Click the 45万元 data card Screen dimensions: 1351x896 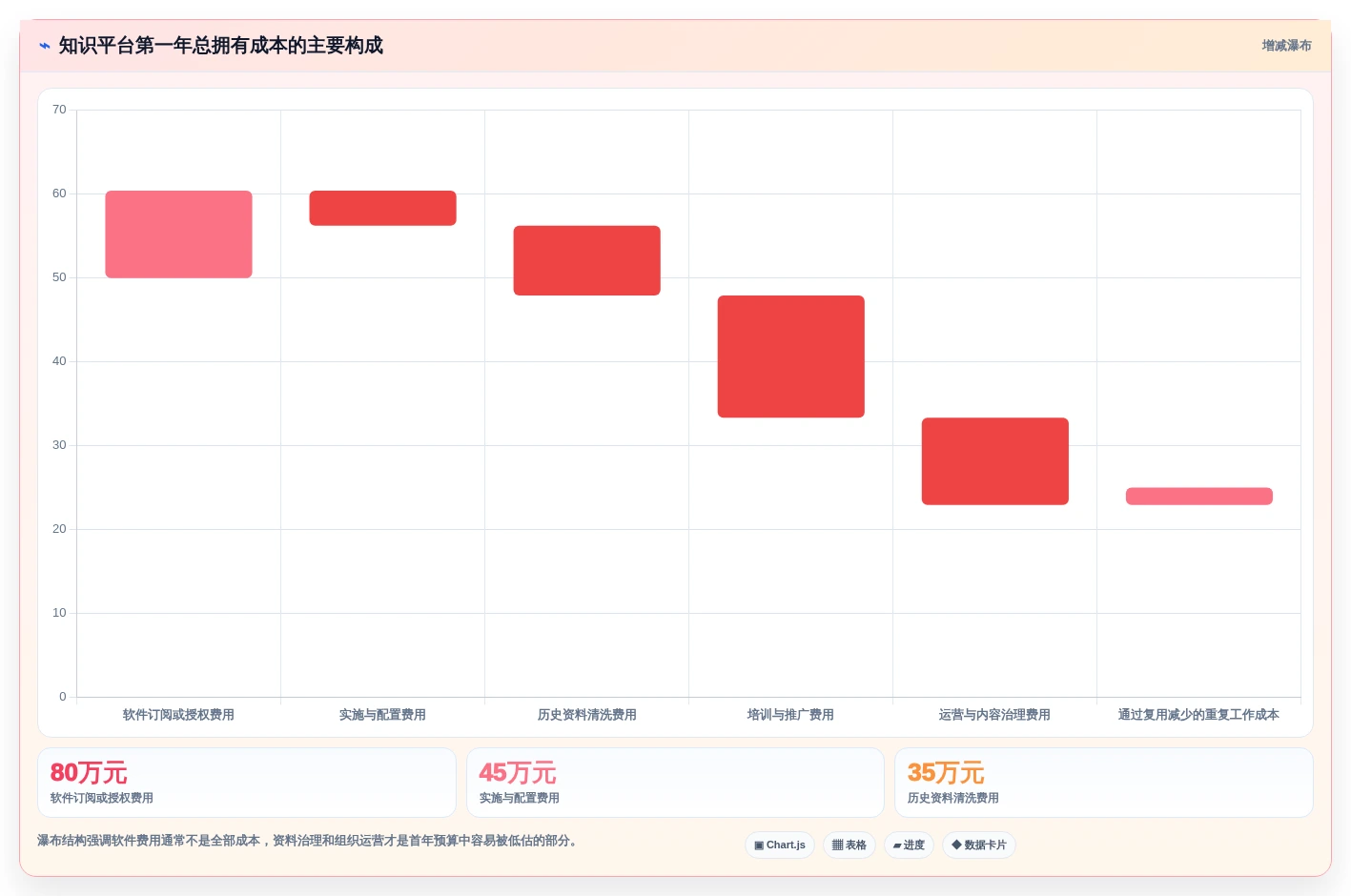pos(675,783)
